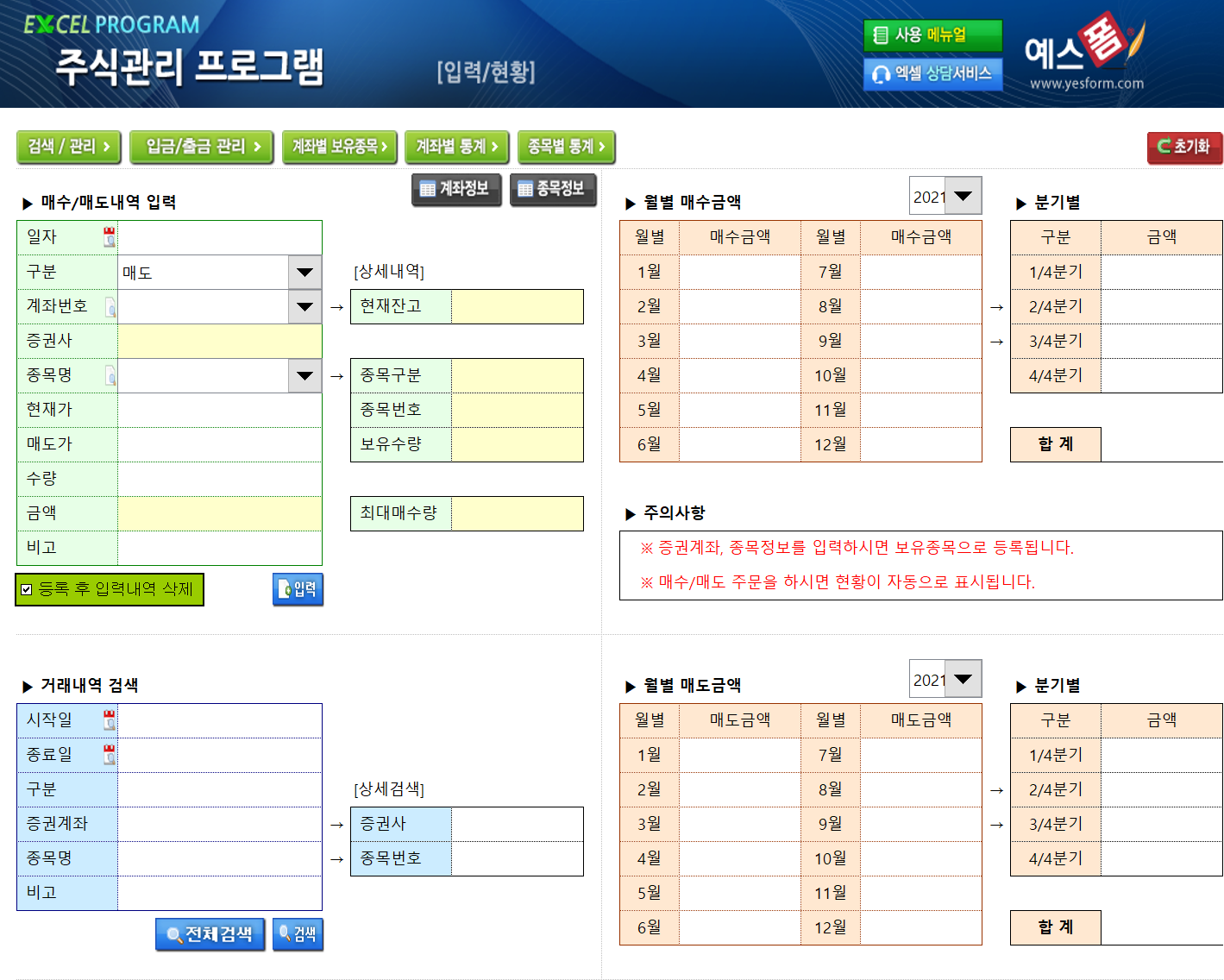This screenshot has width=1224, height=980.
Task: Click the 현재잔고 value cell
Action: (517, 306)
